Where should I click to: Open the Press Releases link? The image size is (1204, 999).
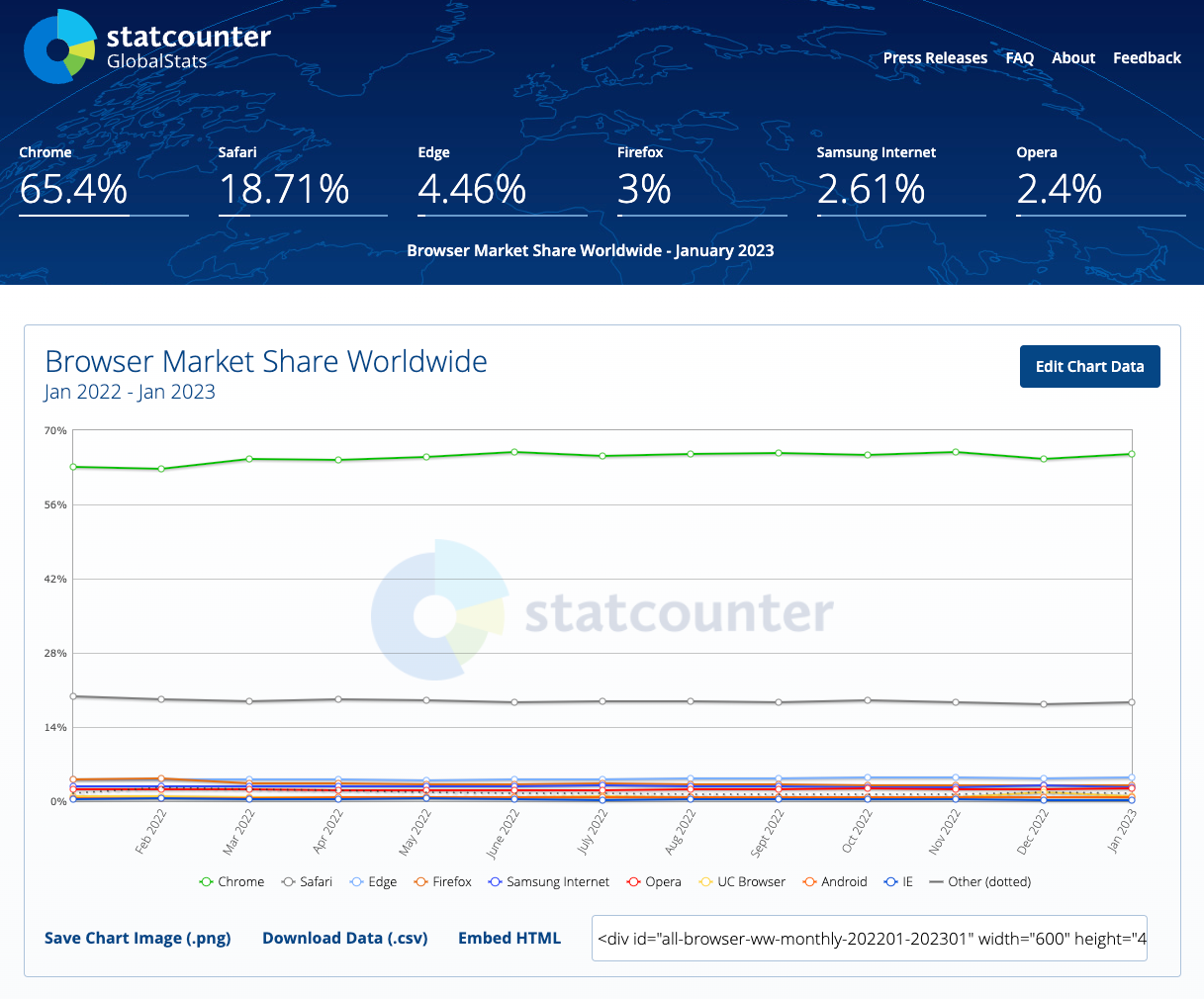(935, 58)
